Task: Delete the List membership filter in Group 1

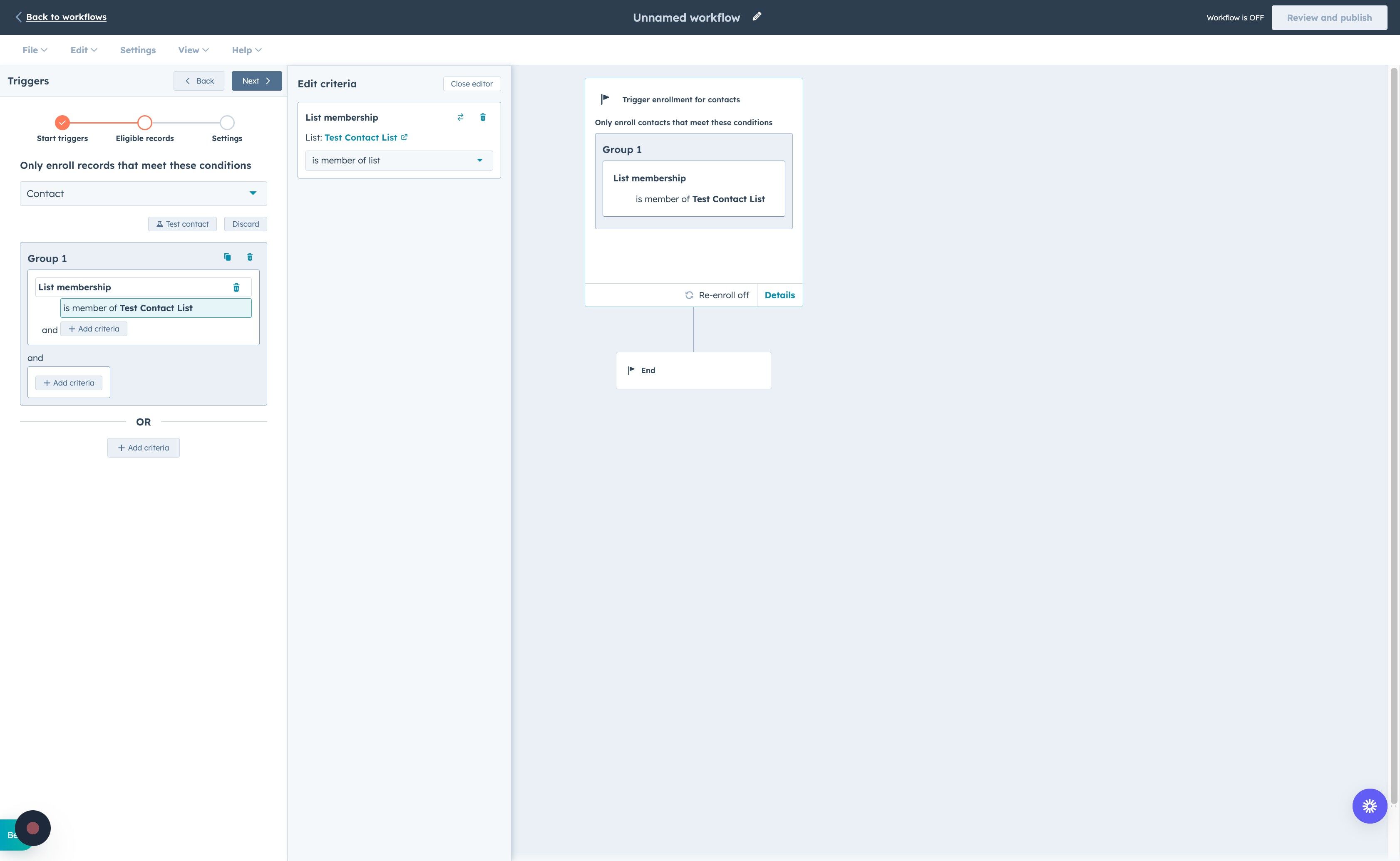Action: (x=236, y=287)
